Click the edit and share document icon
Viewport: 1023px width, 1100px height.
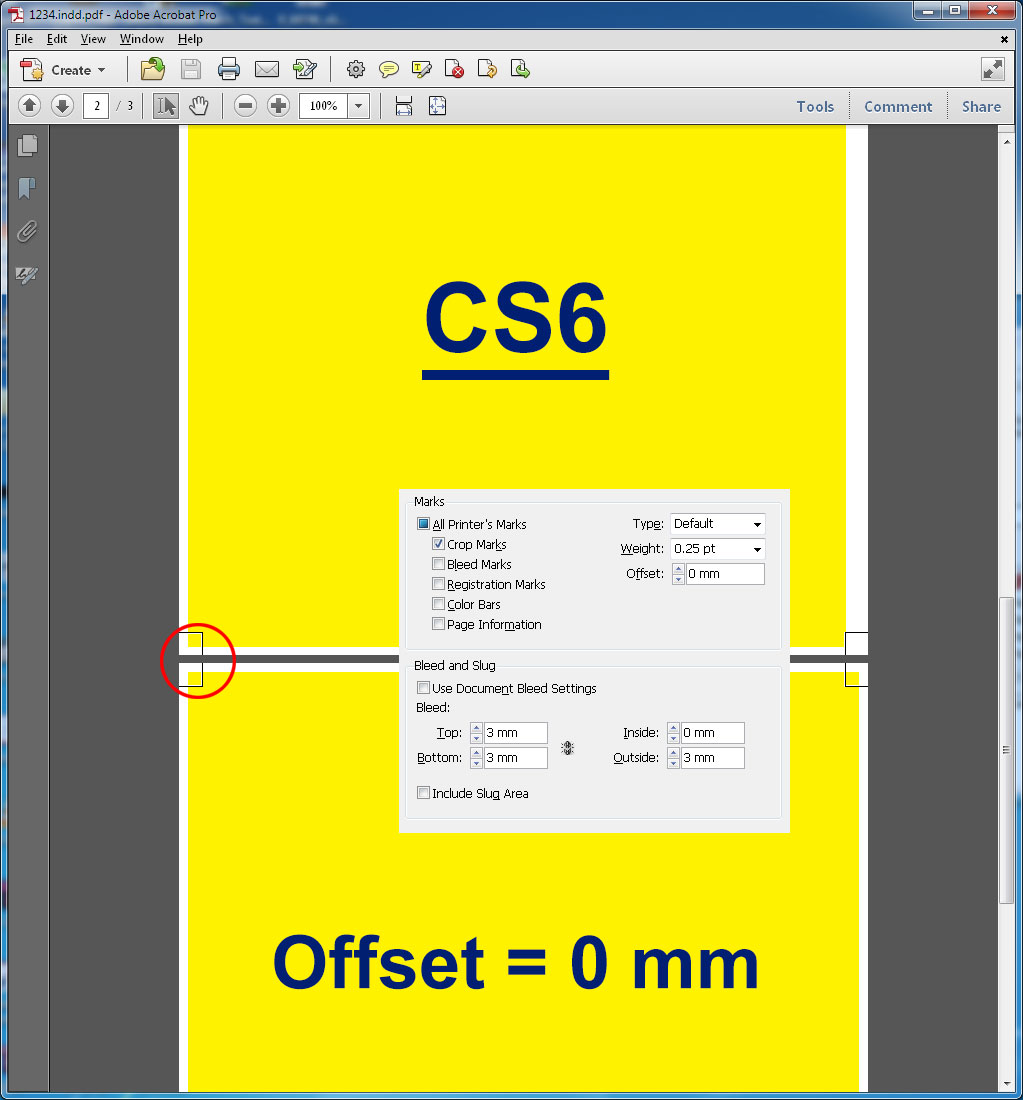point(305,69)
